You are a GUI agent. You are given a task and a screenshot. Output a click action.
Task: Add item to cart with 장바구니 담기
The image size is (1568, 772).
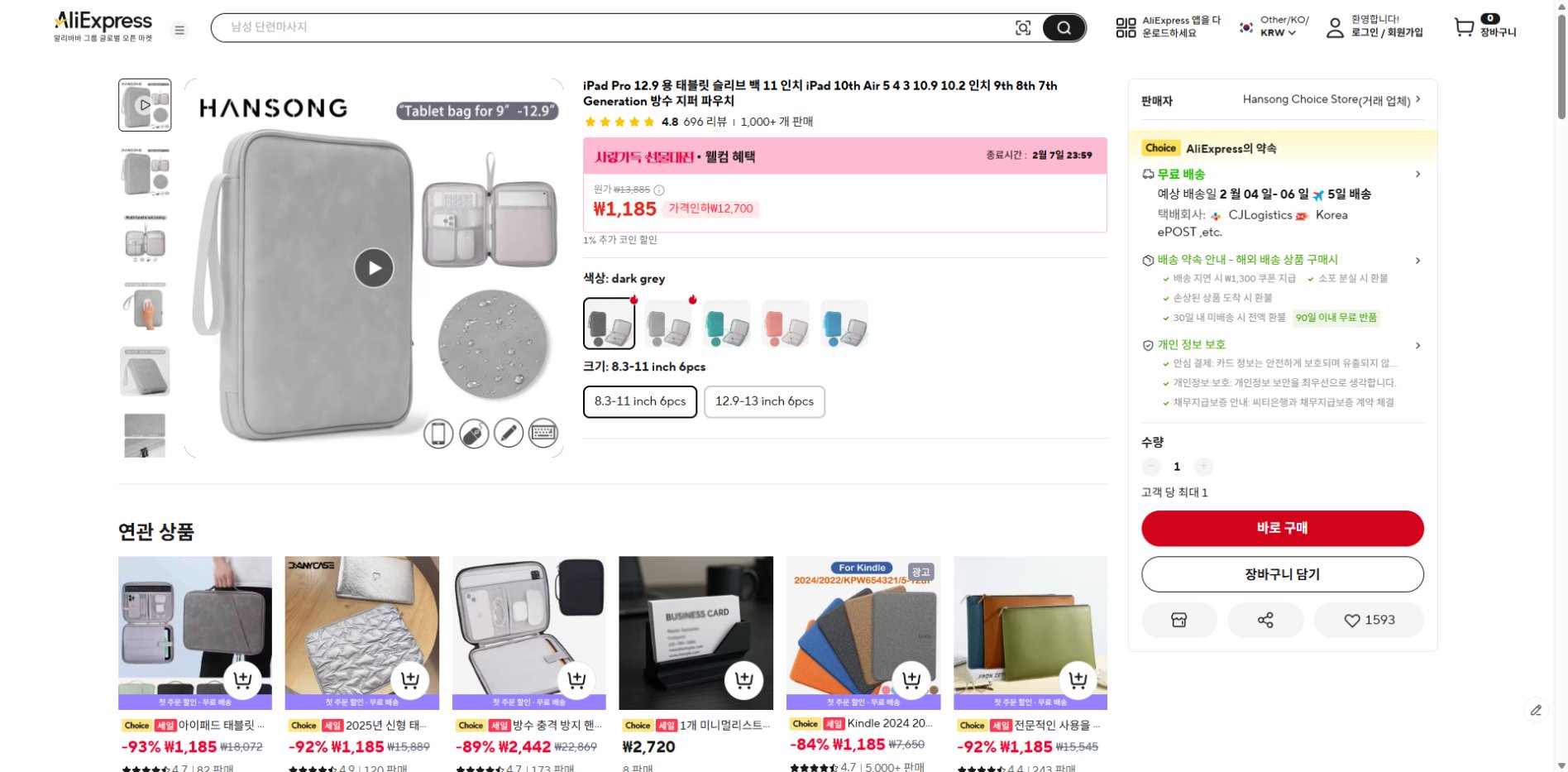click(x=1282, y=573)
